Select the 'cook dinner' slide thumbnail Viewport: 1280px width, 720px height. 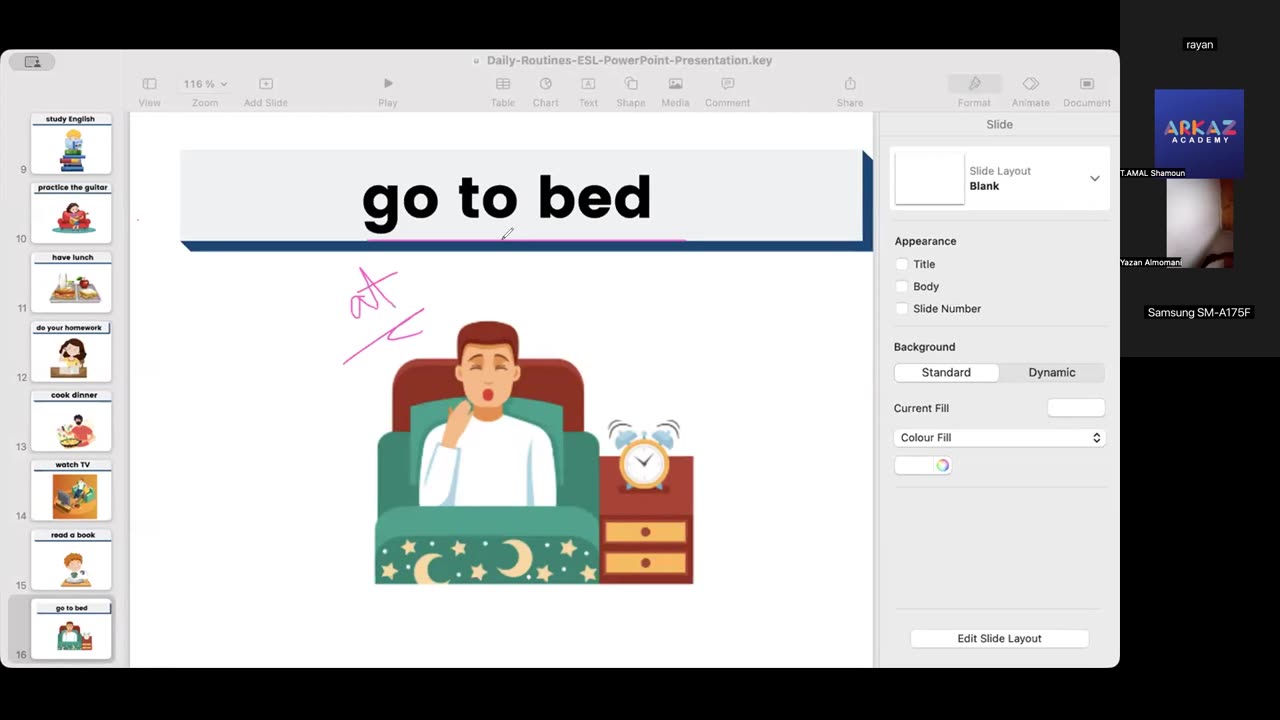click(71, 421)
